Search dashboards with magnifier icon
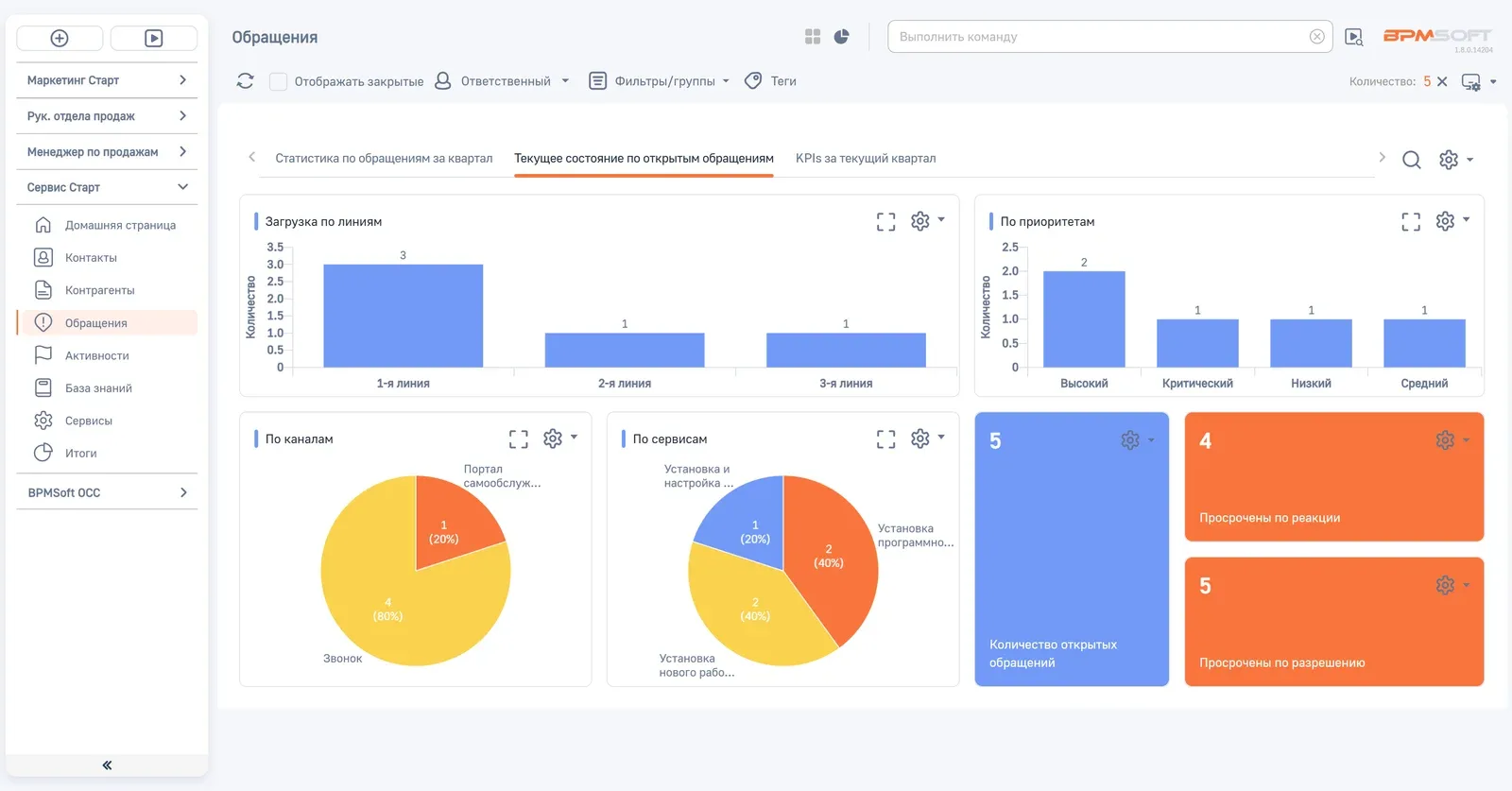 [x=1411, y=160]
